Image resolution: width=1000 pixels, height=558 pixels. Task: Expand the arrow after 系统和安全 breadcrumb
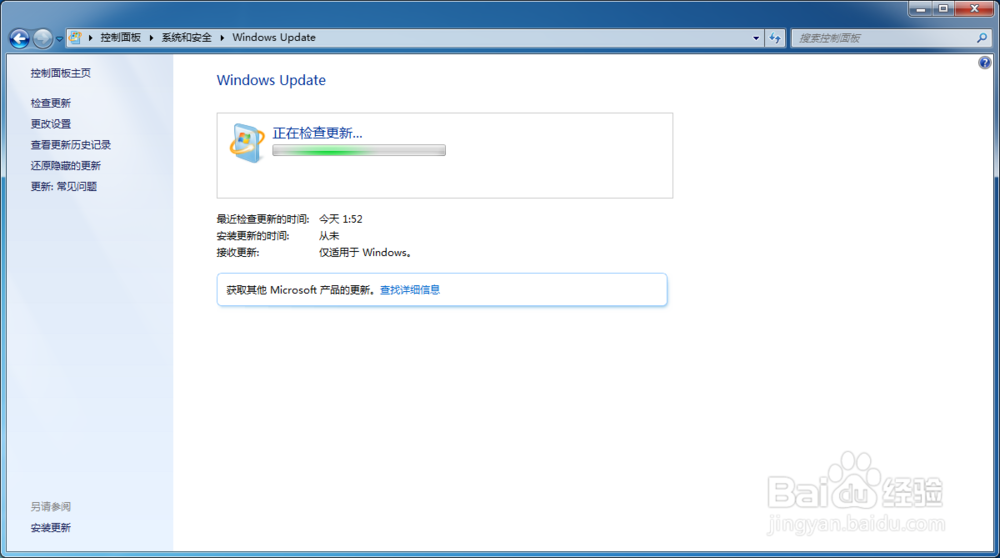222,38
